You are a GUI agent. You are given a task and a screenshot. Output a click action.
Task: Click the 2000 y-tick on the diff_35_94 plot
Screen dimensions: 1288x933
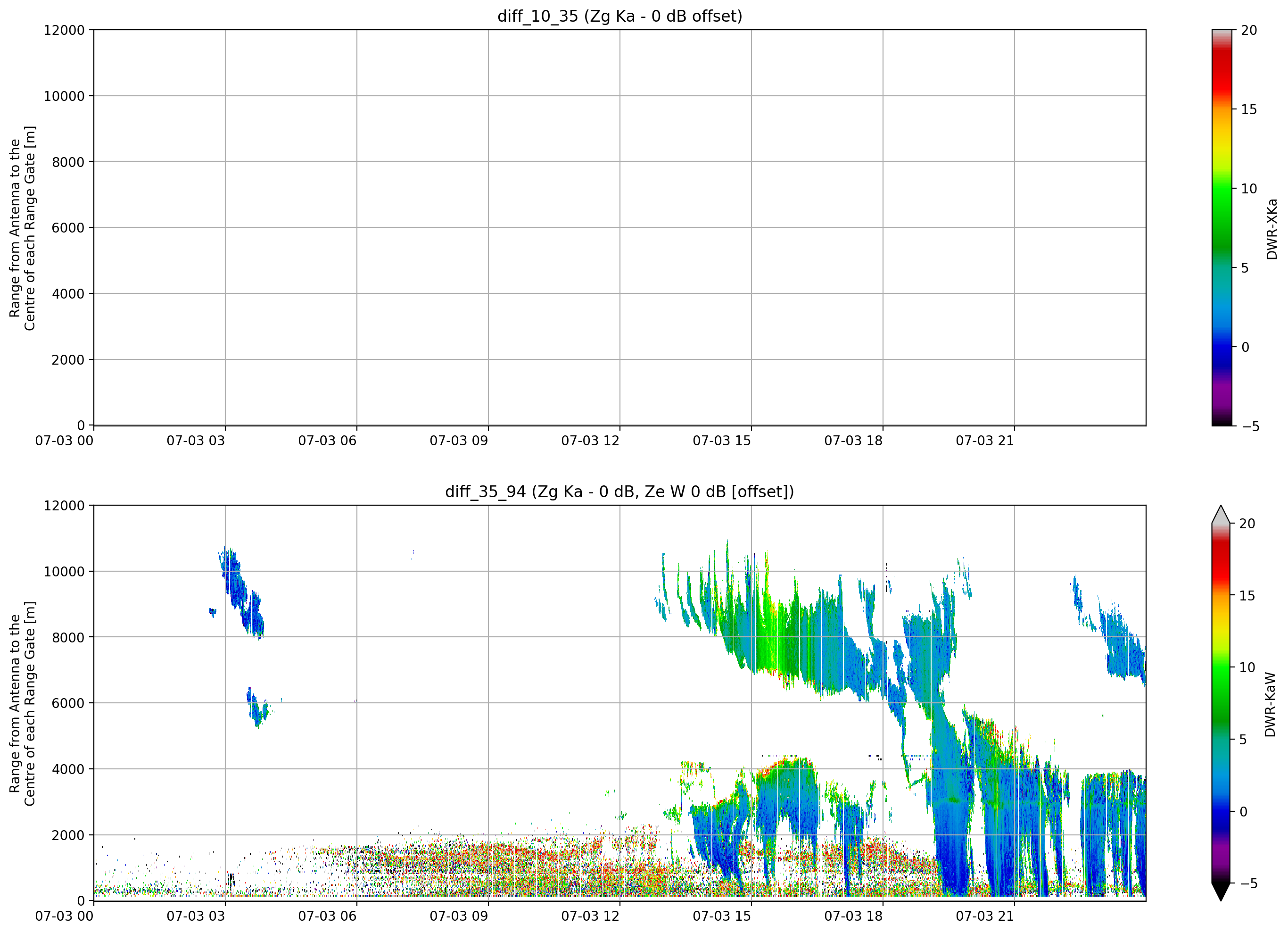tap(68, 835)
